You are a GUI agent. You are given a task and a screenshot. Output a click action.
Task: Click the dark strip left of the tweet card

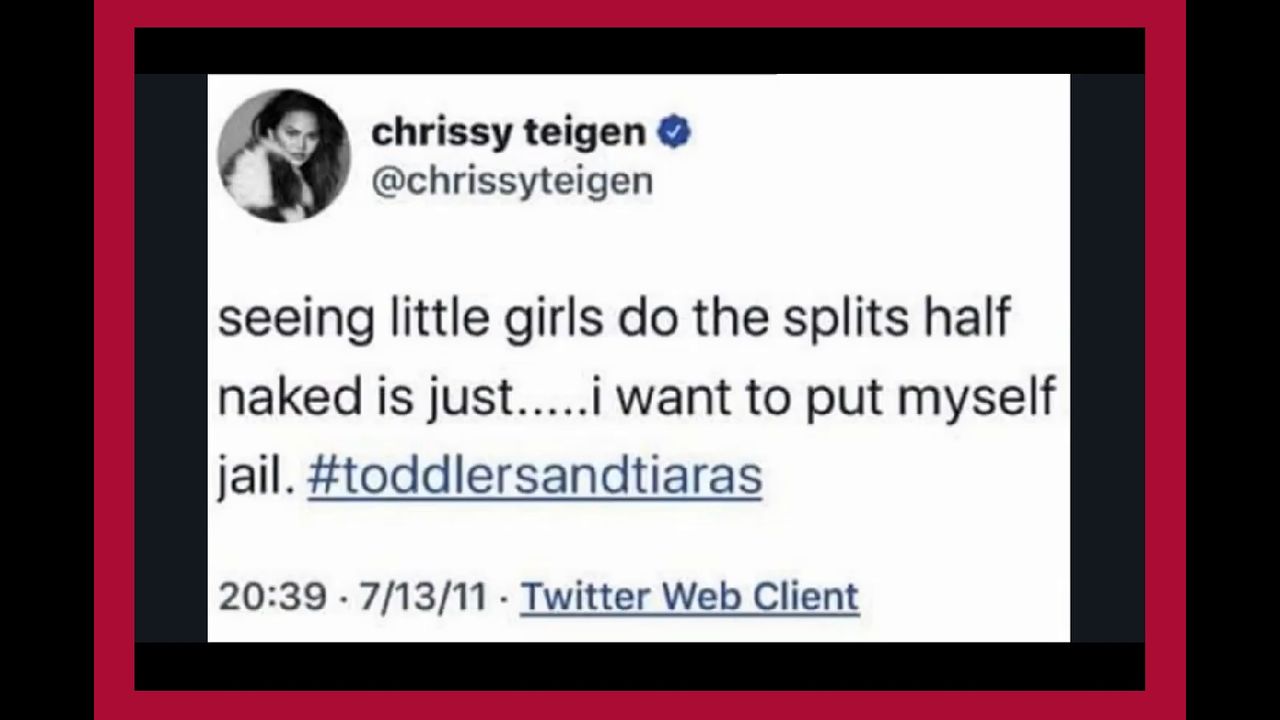(x=171, y=360)
